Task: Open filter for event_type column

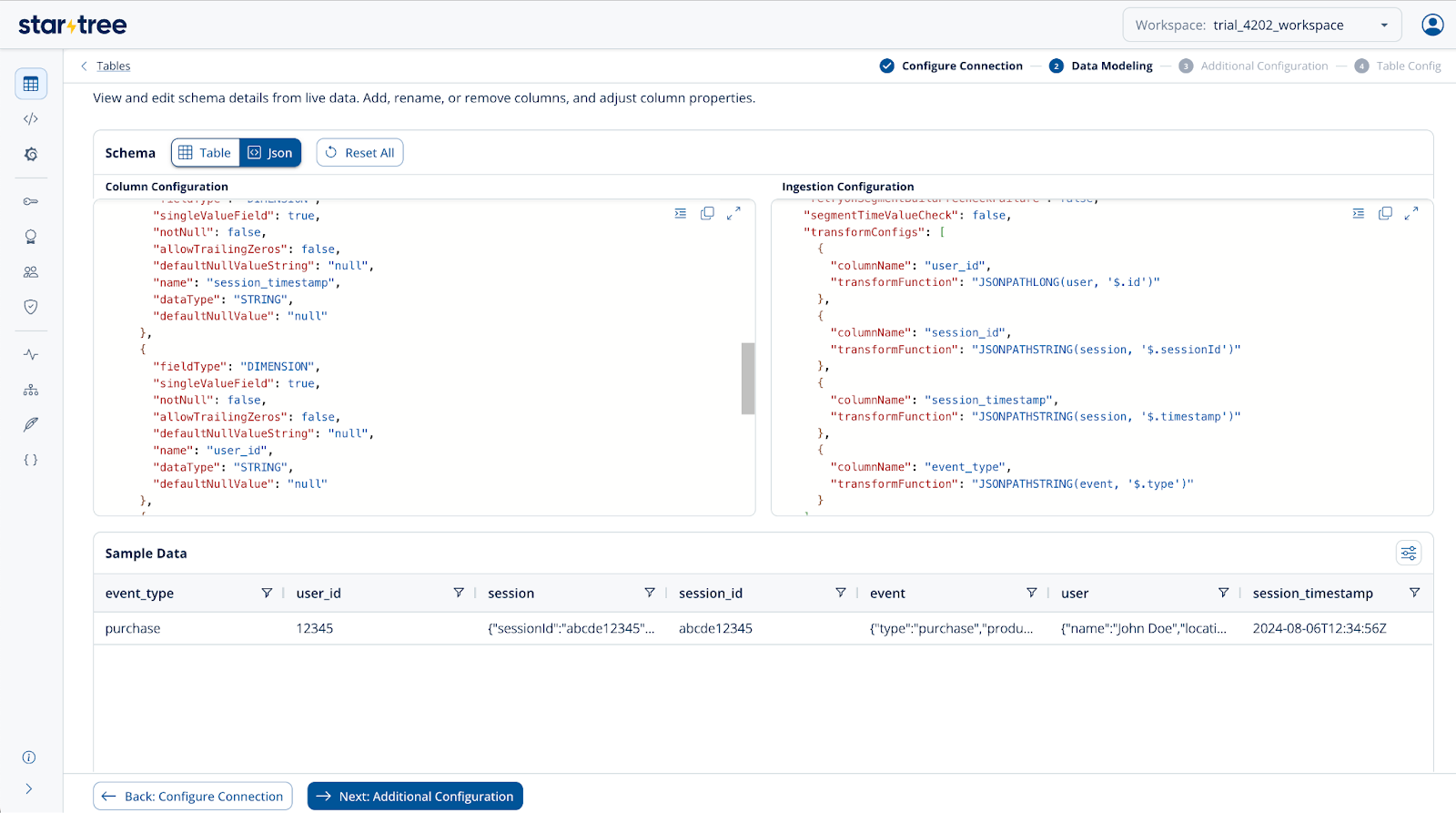Action: click(x=267, y=593)
